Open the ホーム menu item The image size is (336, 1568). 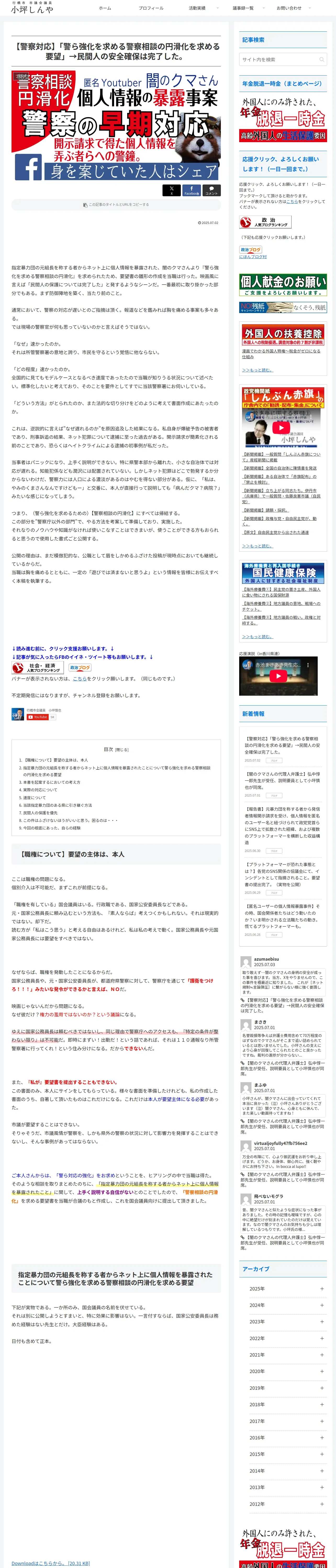pyautogui.click(x=105, y=8)
